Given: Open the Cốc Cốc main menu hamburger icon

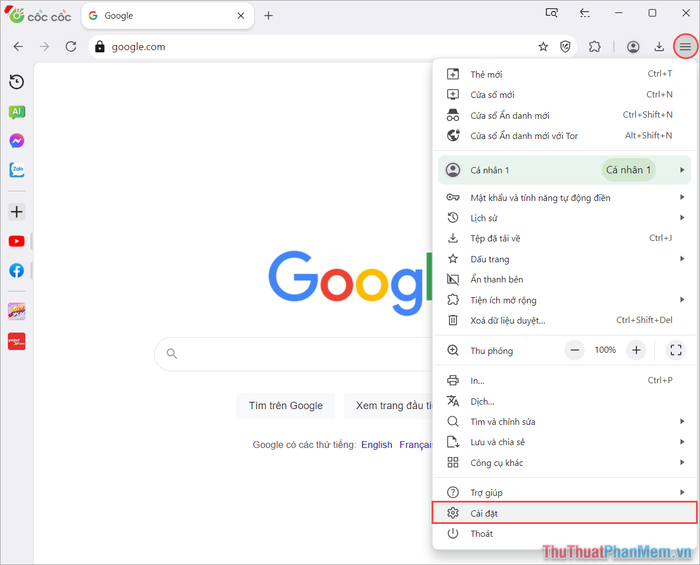Looking at the screenshot, I should click(x=685, y=46).
